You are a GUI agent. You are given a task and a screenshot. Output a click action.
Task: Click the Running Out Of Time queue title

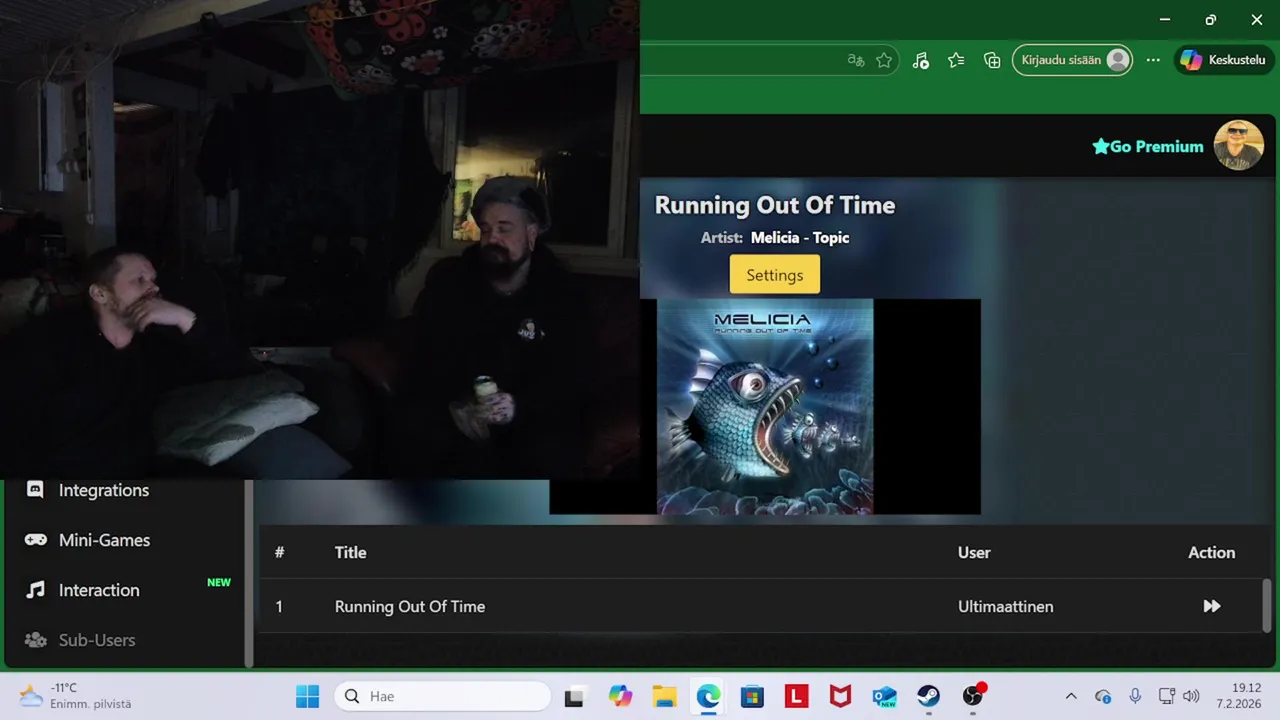point(410,606)
